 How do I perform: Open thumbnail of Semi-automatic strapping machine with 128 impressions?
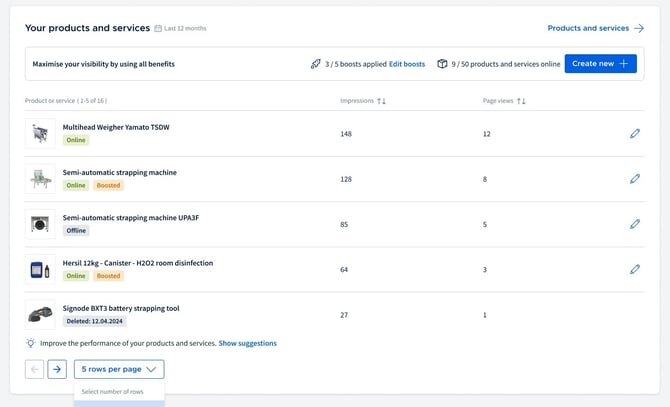[x=40, y=179]
